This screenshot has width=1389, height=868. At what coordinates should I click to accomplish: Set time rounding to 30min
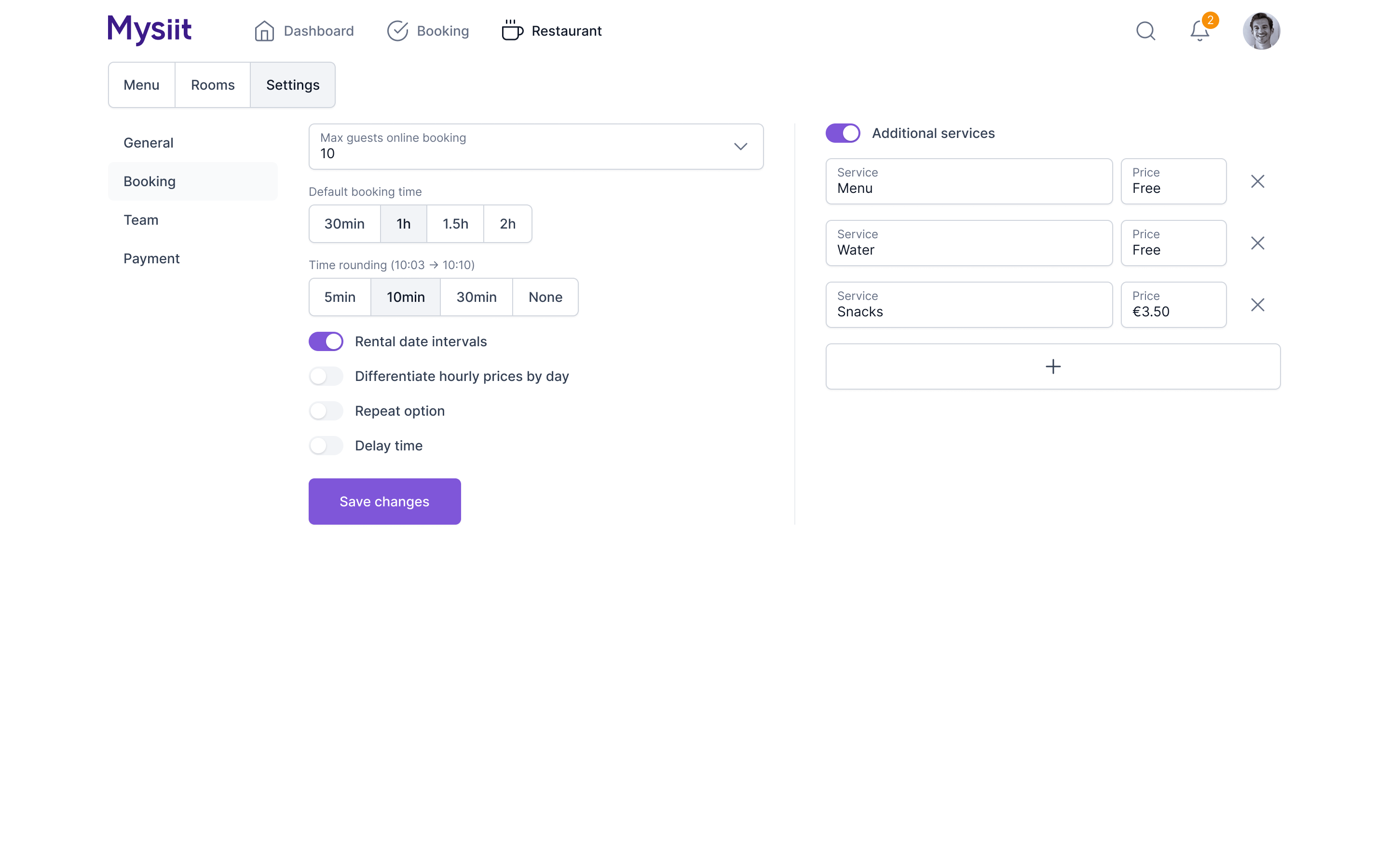tap(477, 298)
